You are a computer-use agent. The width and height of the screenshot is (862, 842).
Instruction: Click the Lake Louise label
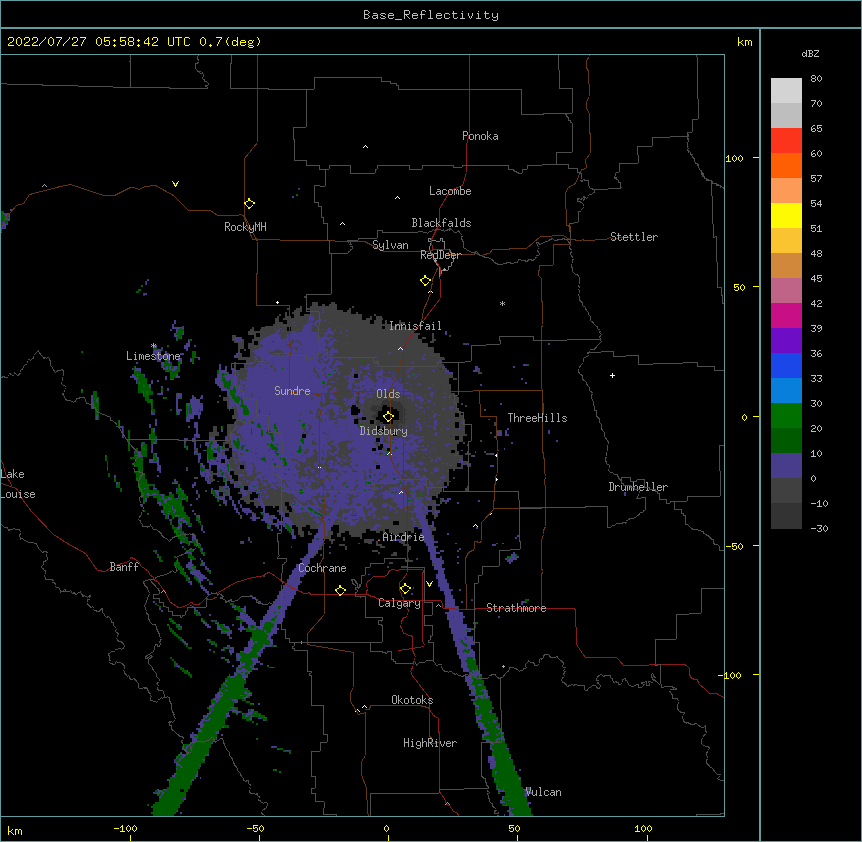tap(18, 484)
